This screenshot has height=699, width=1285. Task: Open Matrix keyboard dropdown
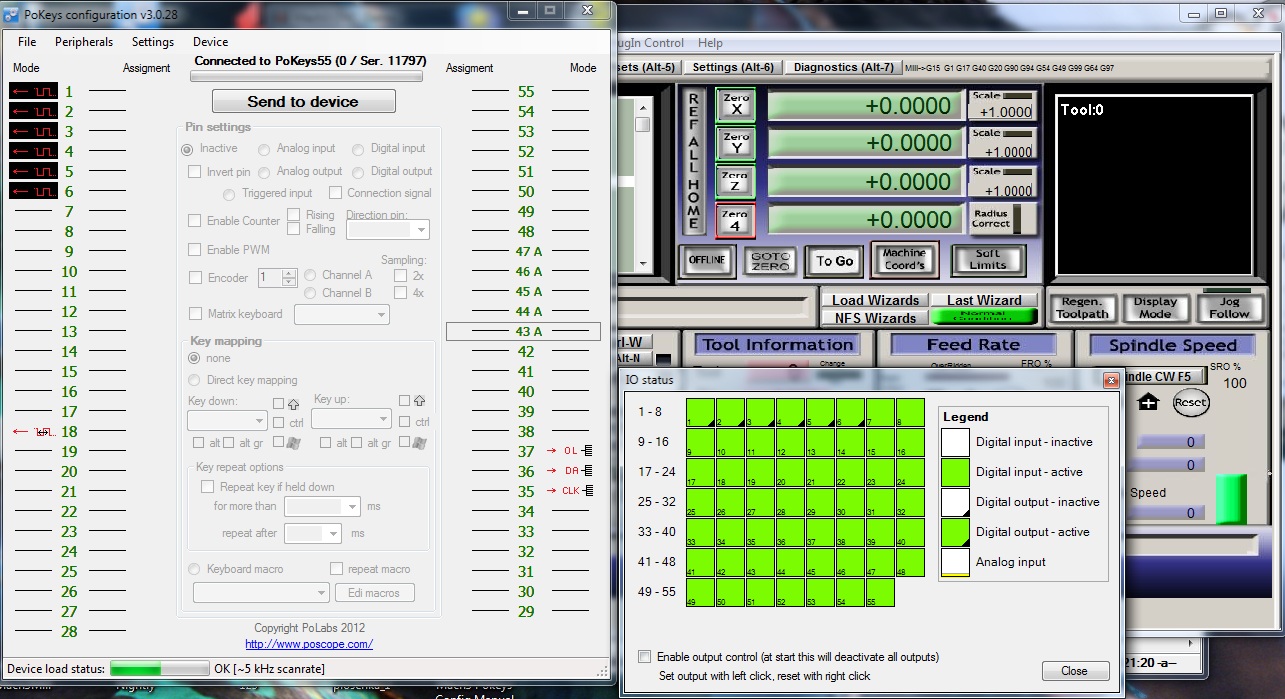click(x=342, y=314)
